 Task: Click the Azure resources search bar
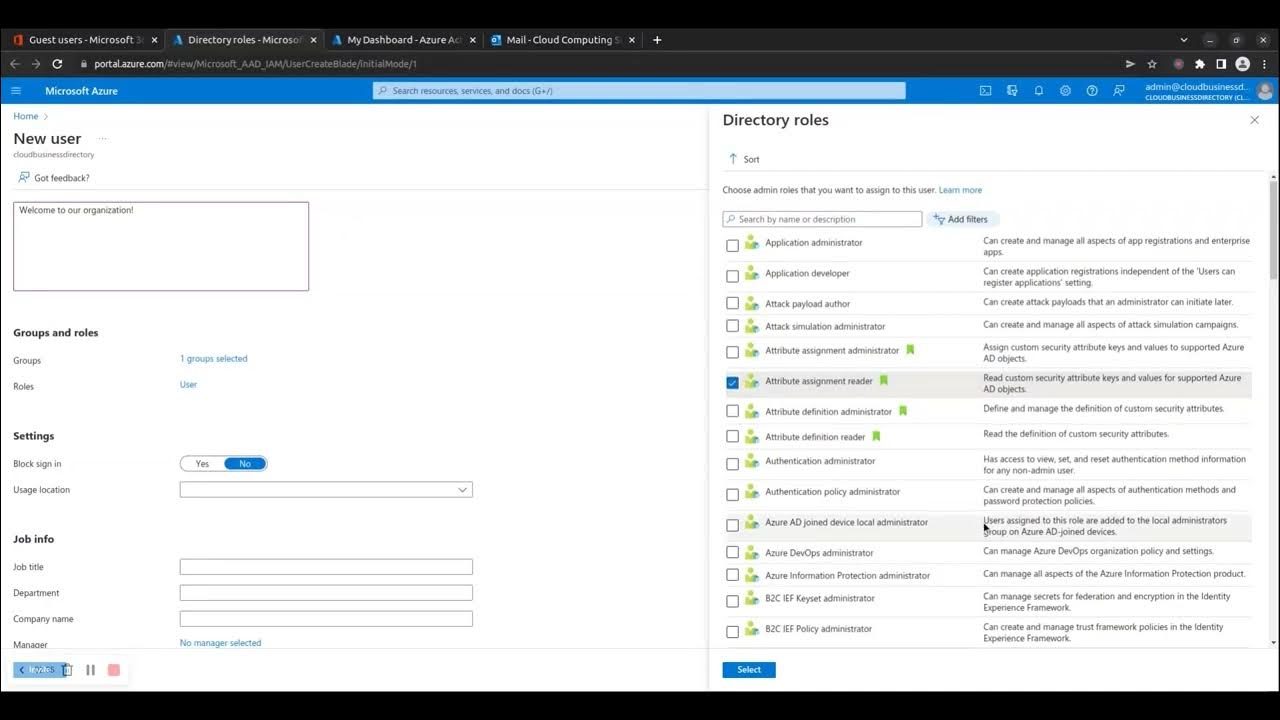tap(639, 91)
